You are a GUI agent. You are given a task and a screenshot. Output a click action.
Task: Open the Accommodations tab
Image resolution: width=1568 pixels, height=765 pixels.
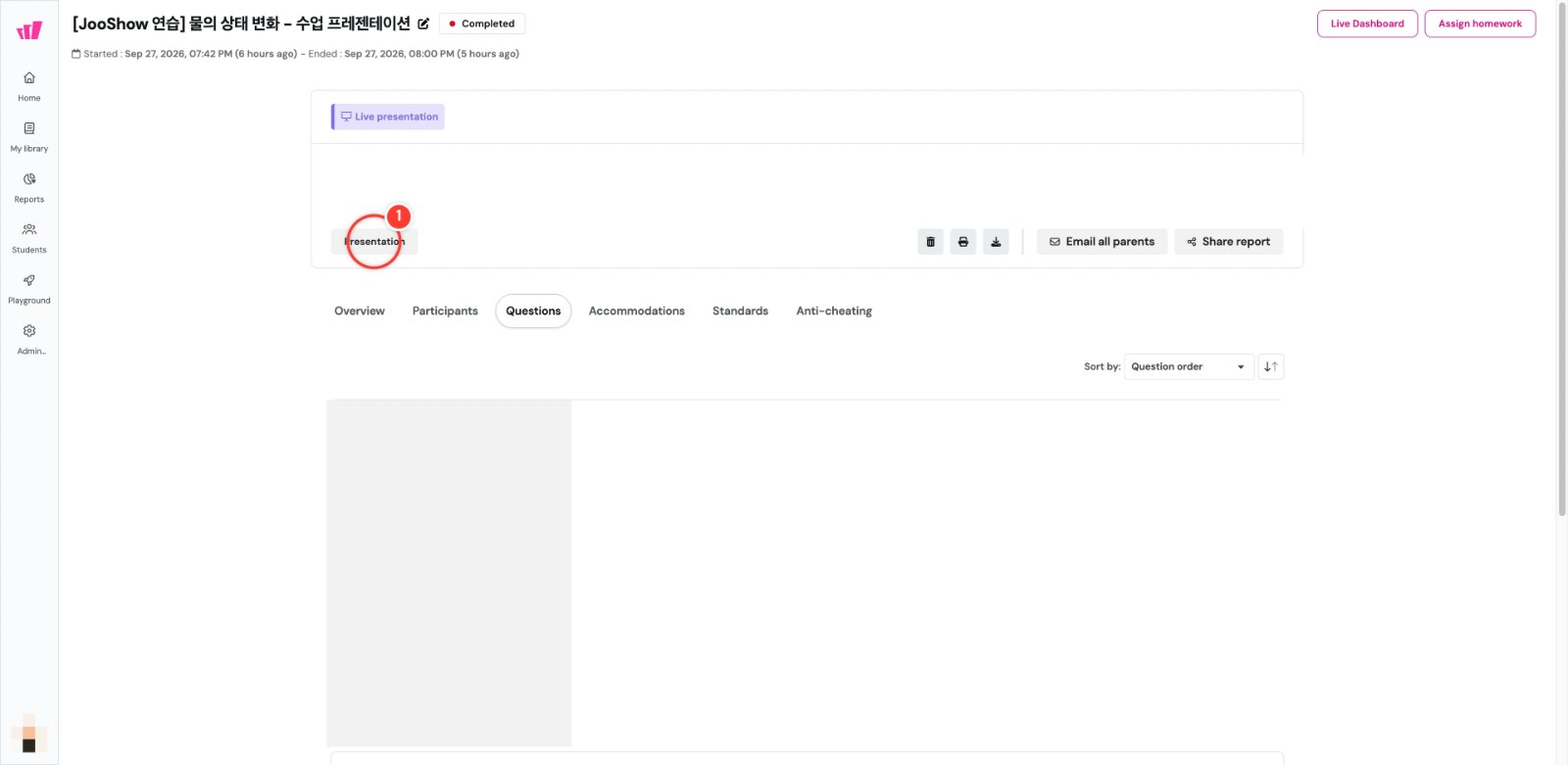pyautogui.click(x=637, y=311)
